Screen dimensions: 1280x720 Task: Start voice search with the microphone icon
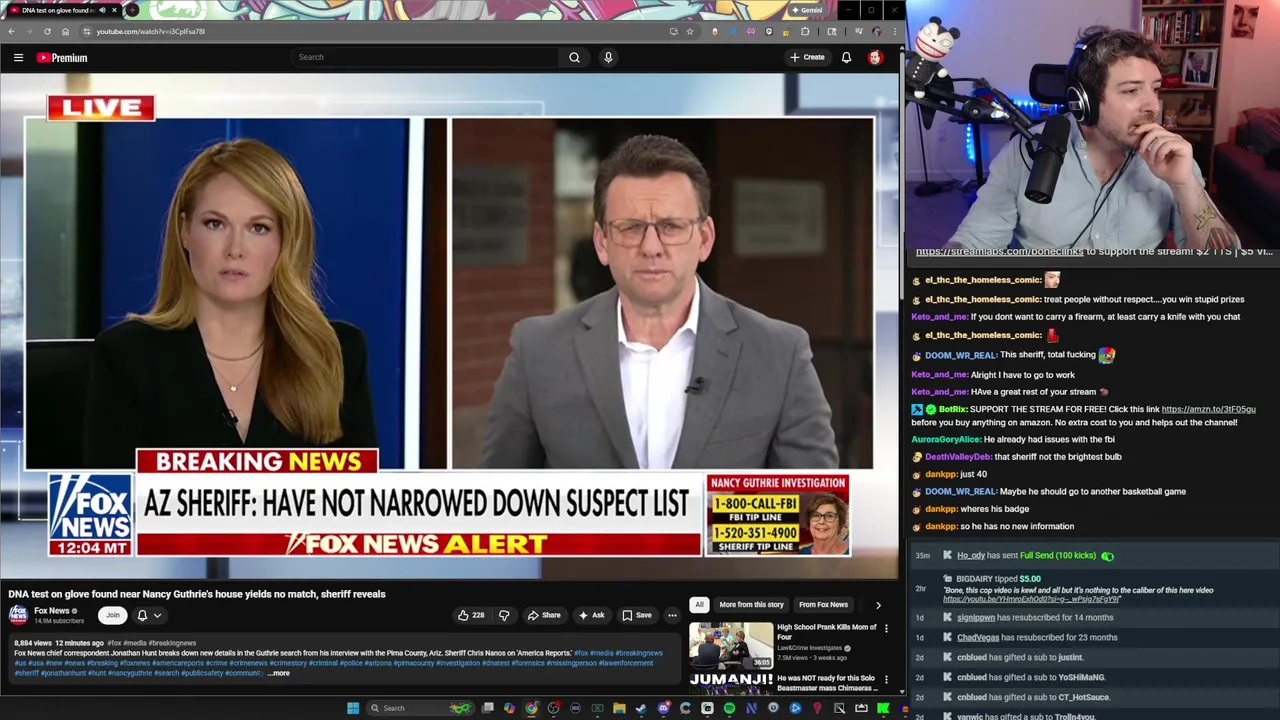tap(608, 57)
